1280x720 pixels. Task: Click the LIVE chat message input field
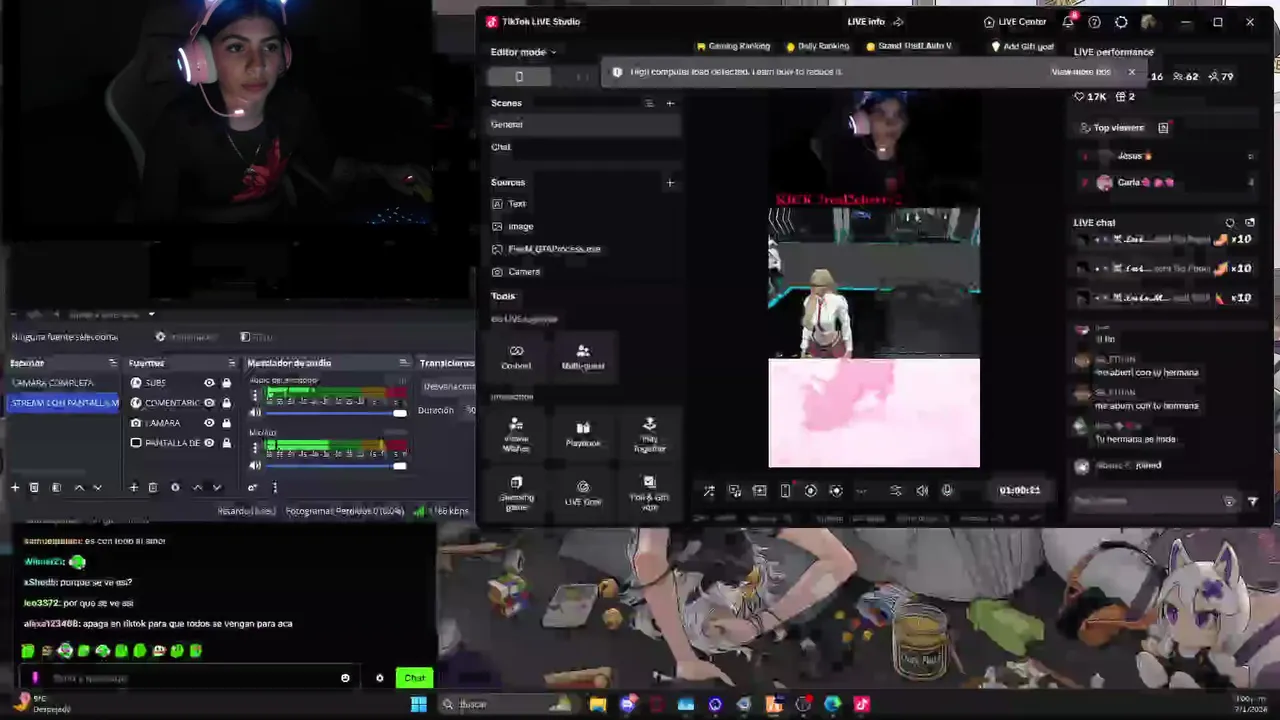[1148, 502]
